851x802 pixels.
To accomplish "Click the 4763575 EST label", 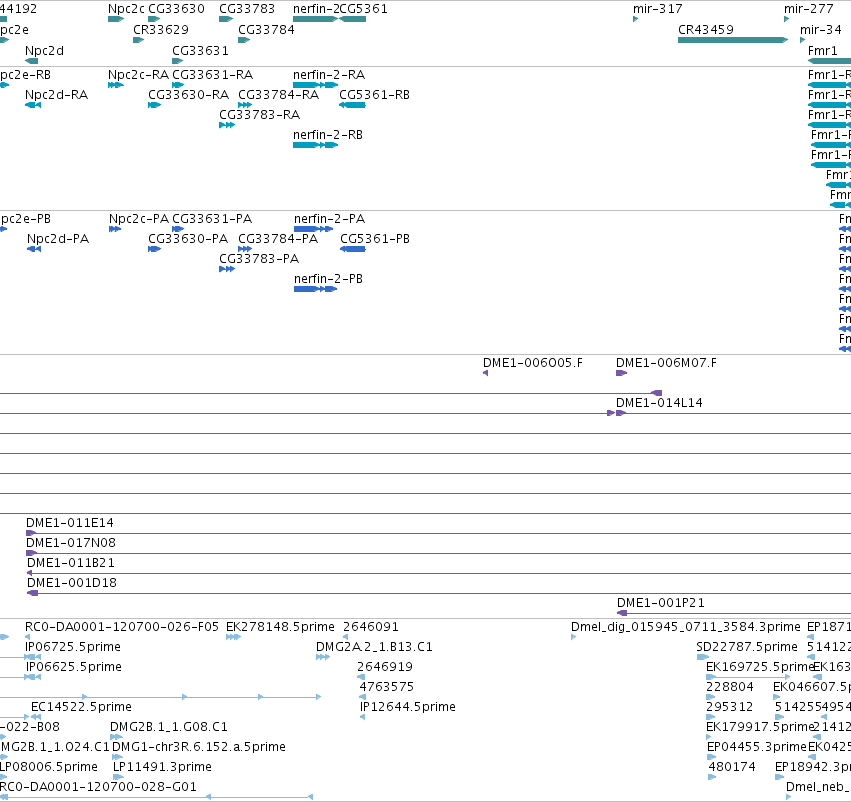I will [386, 687].
